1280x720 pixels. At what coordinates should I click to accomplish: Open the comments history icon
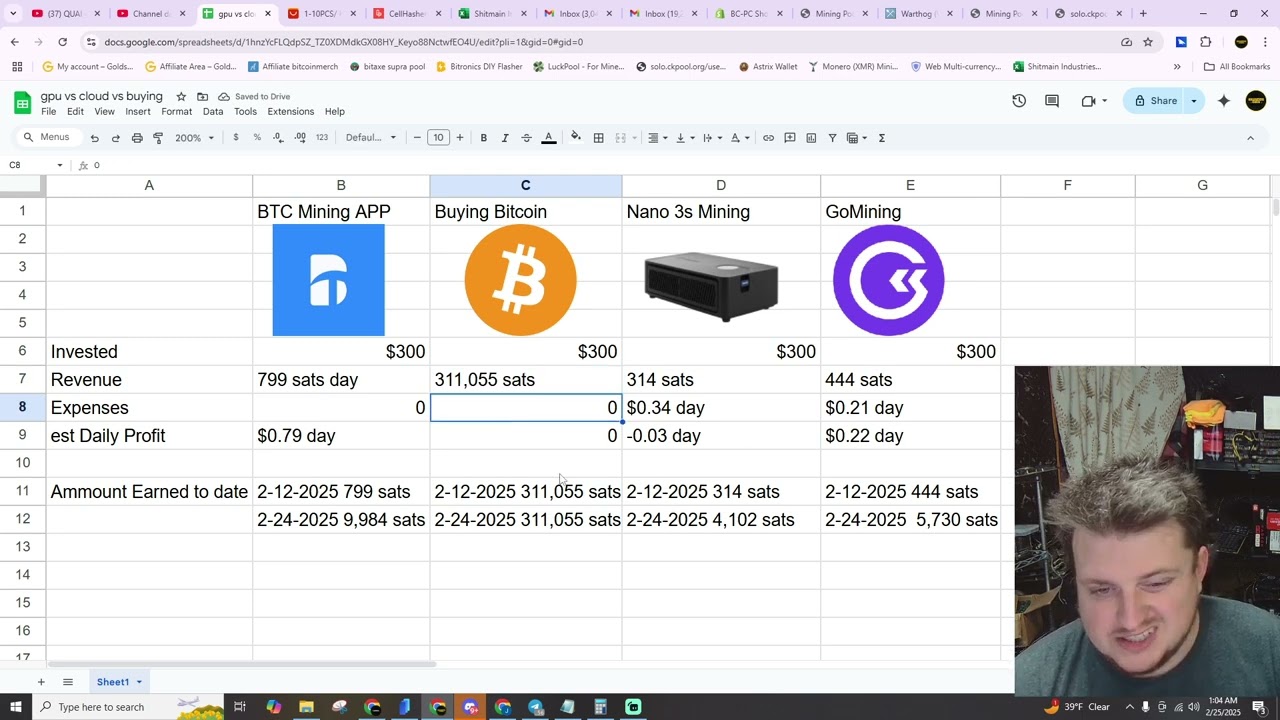(x=1052, y=101)
